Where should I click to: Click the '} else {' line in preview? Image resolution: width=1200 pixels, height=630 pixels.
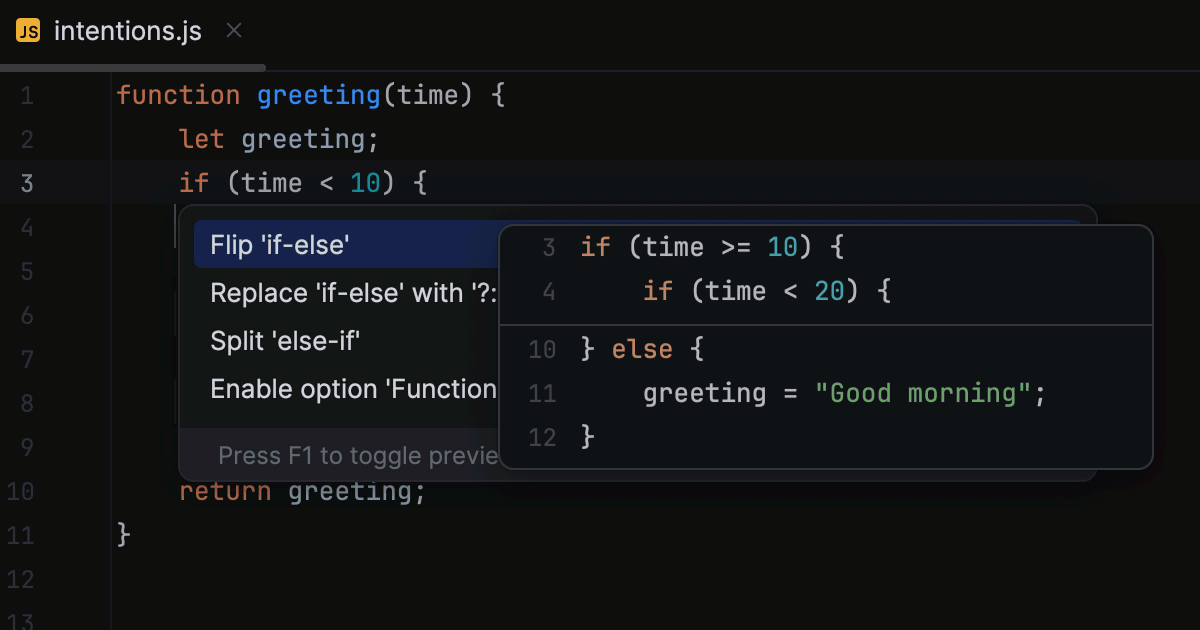pyautogui.click(x=643, y=349)
